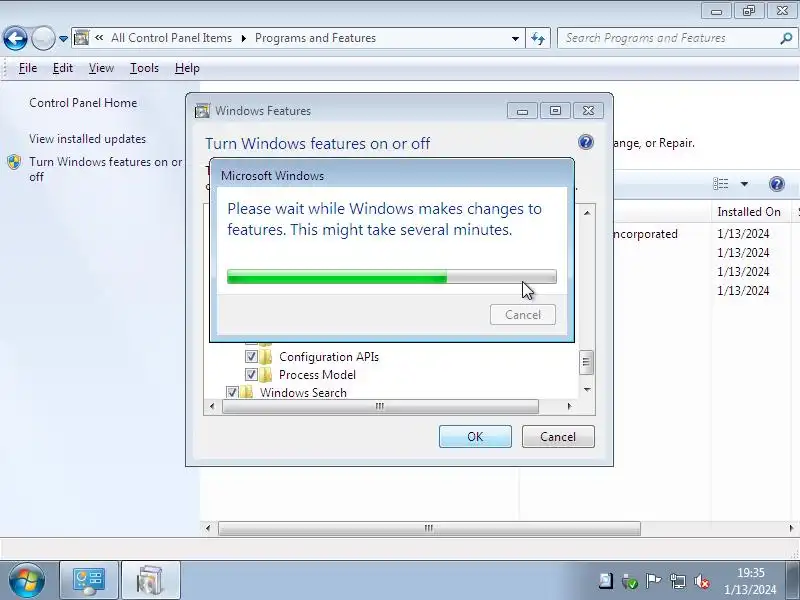
Task: Click feature list scroll left arrow
Action: coord(212,406)
